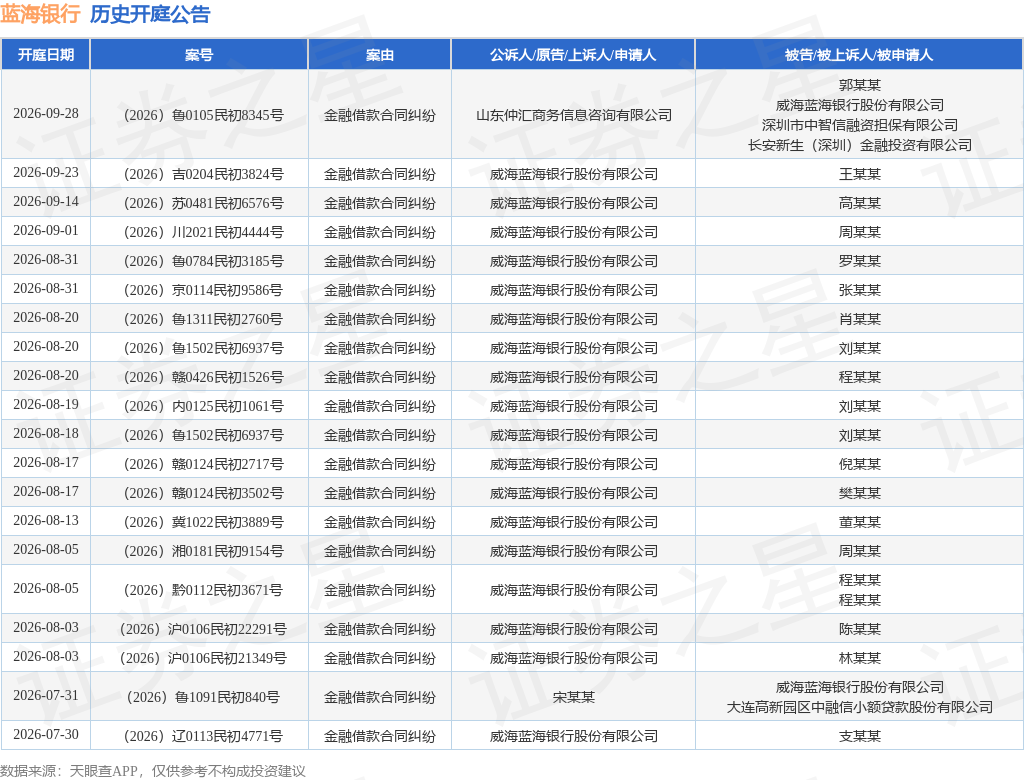Select the 开庭日期 column header
Viewport: 1024px width, 780px height.
[46, 55]
